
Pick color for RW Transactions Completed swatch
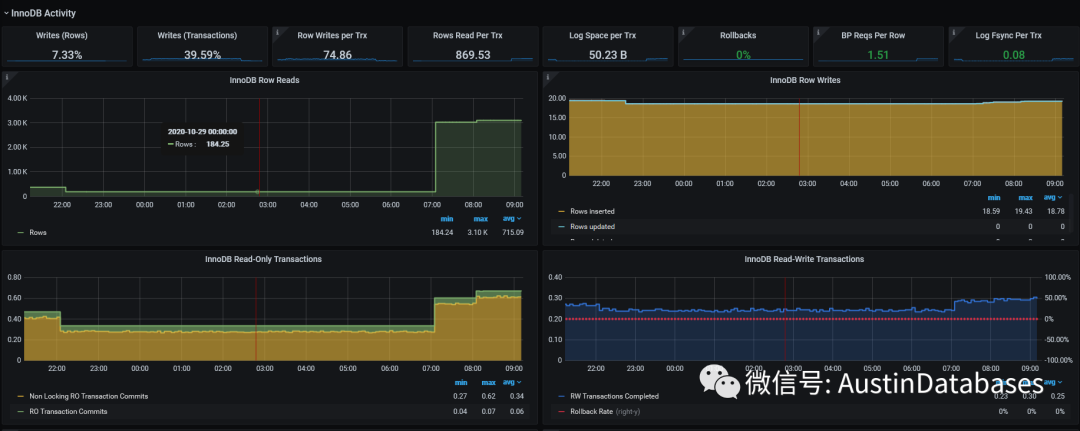tap(561, 396)
